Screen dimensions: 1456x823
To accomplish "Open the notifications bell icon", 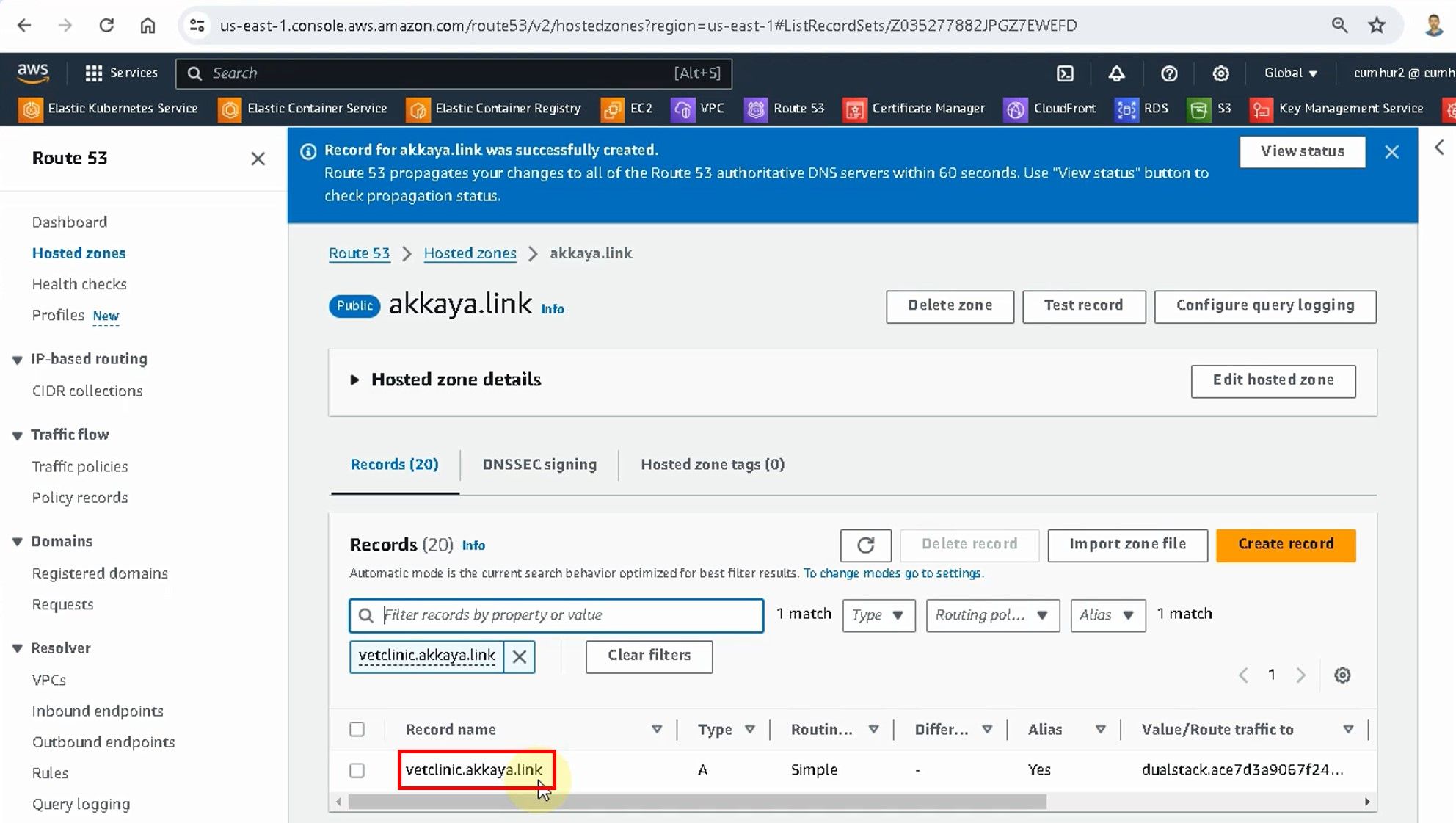I will pos(1116,73).
